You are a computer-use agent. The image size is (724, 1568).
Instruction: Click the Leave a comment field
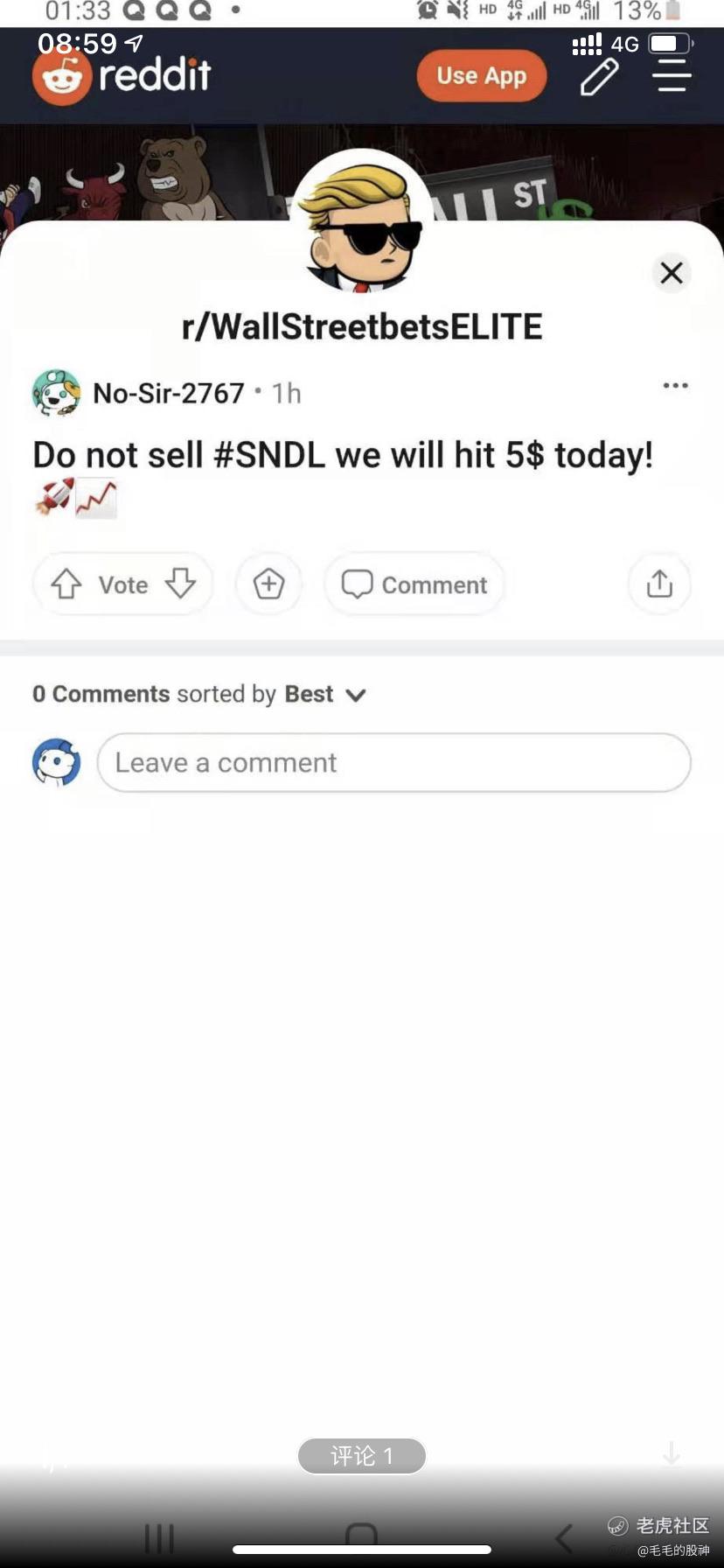pos(393,763)
